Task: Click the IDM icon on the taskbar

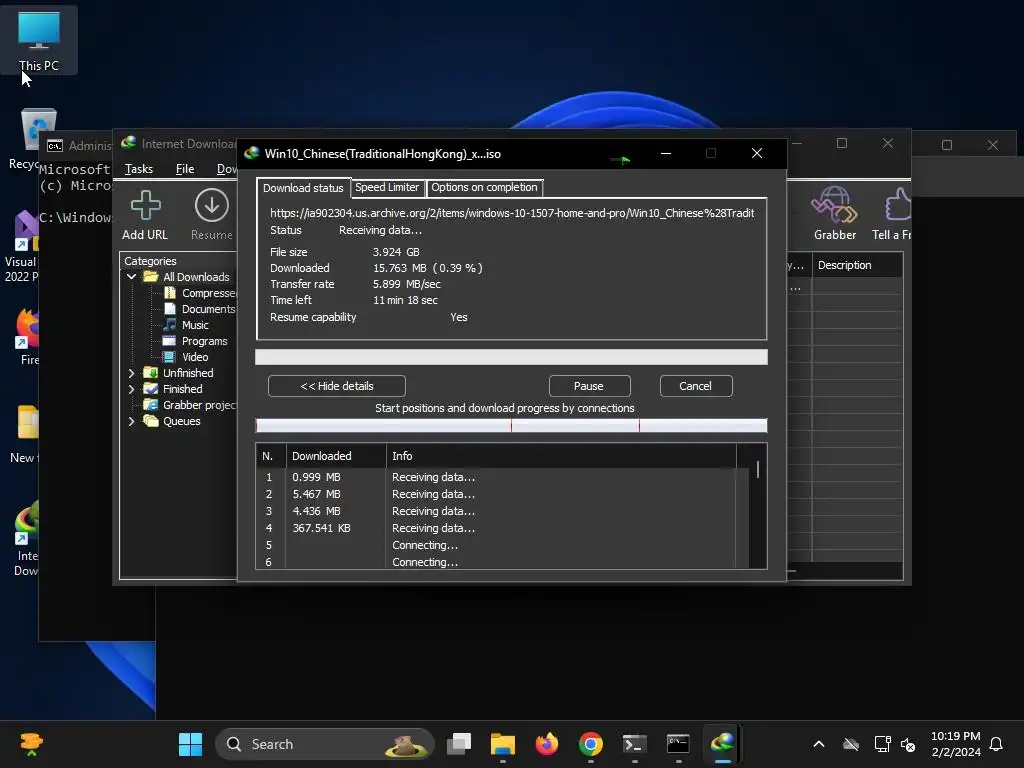Action: [x=722, y=744]
